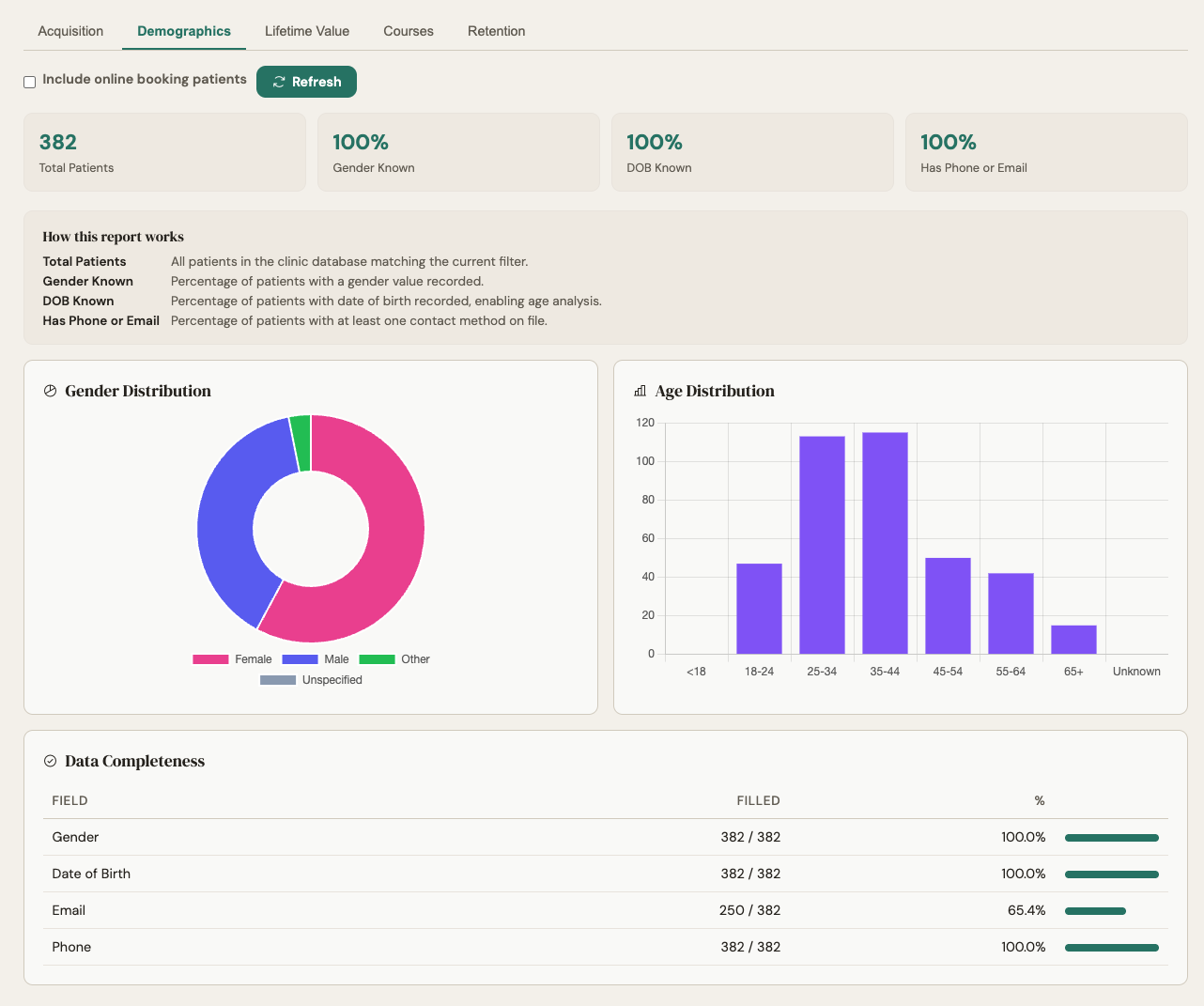Select the Lifetime Value tab
The image size is (1204, 1006).
point(307,31)
